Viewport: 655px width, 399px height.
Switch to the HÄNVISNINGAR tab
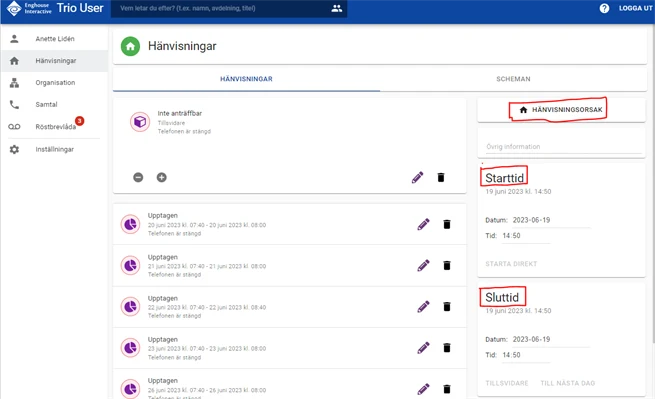tap(246, 79)
